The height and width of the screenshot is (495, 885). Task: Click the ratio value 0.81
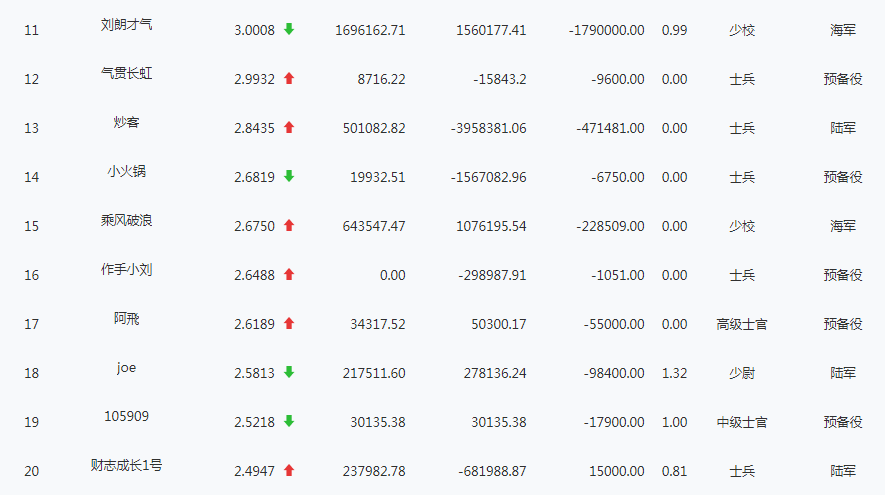coord(674,471)
